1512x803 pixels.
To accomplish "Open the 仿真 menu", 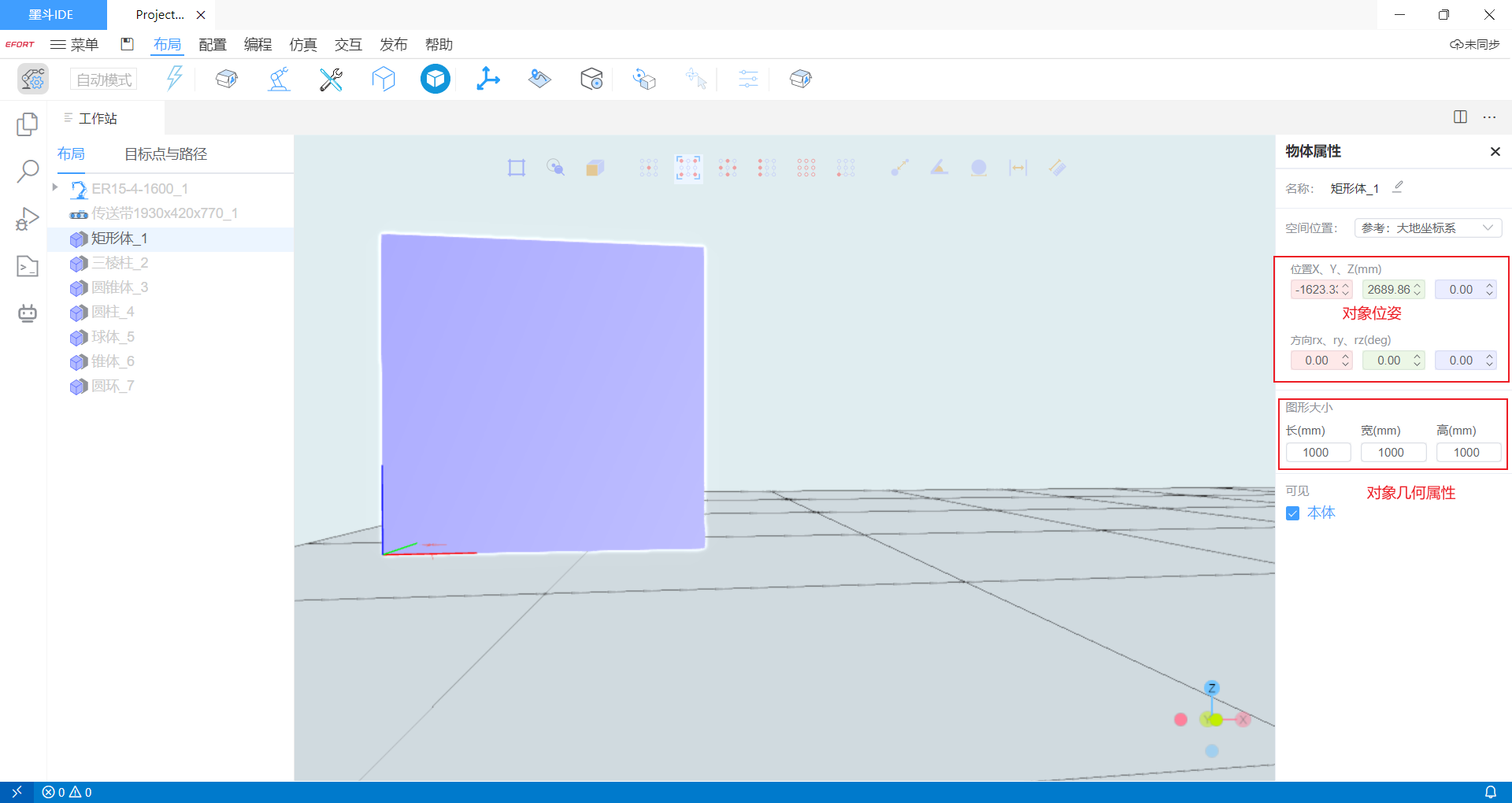I will [x=302, y=45].
